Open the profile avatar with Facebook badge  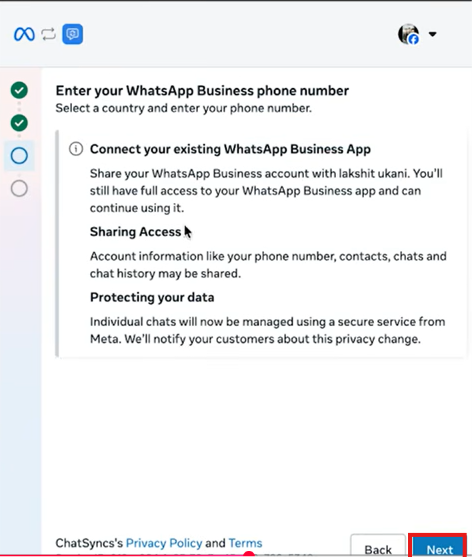pyautogui.click(x=408, y=34)
